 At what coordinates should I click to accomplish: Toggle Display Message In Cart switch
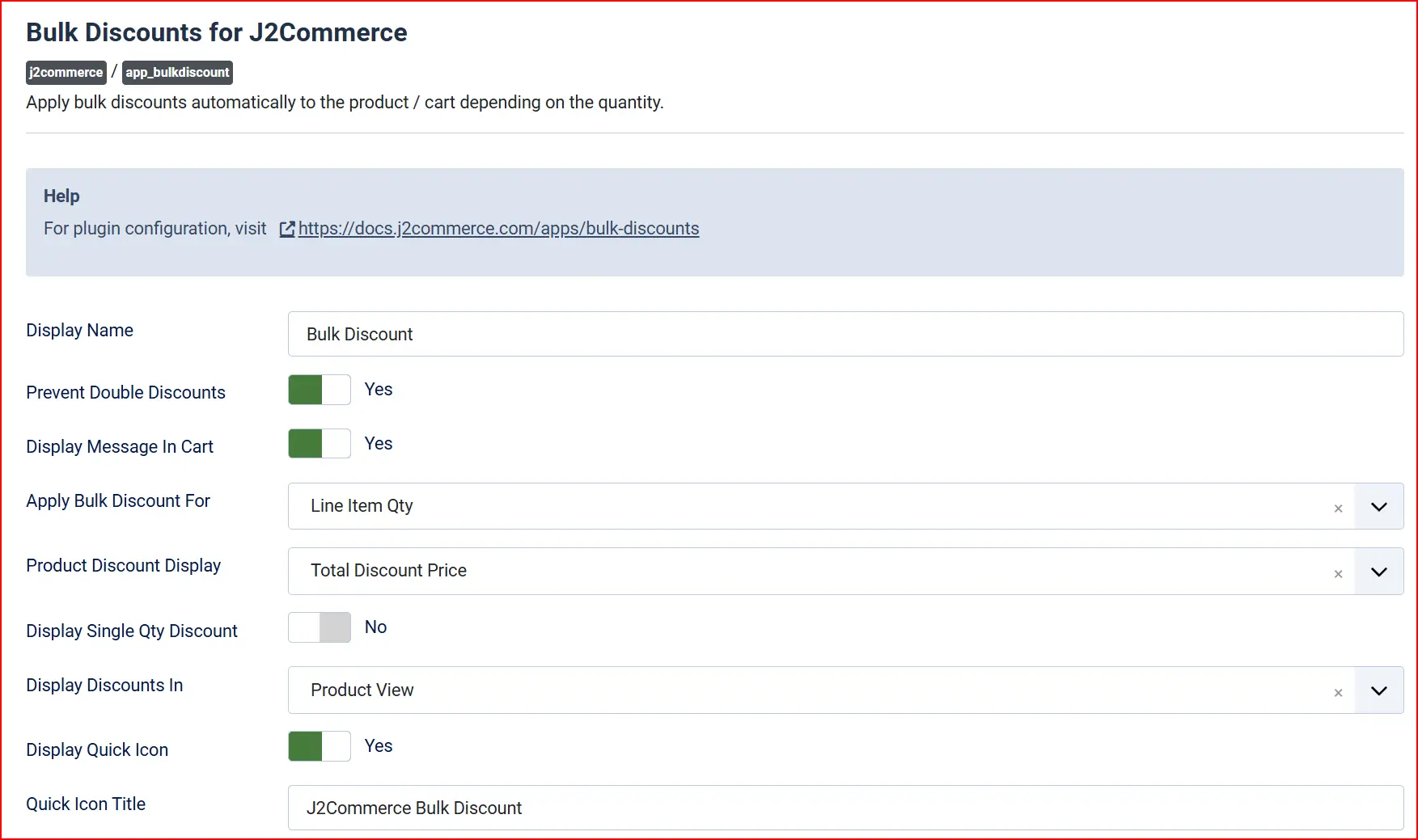(320, 444)
